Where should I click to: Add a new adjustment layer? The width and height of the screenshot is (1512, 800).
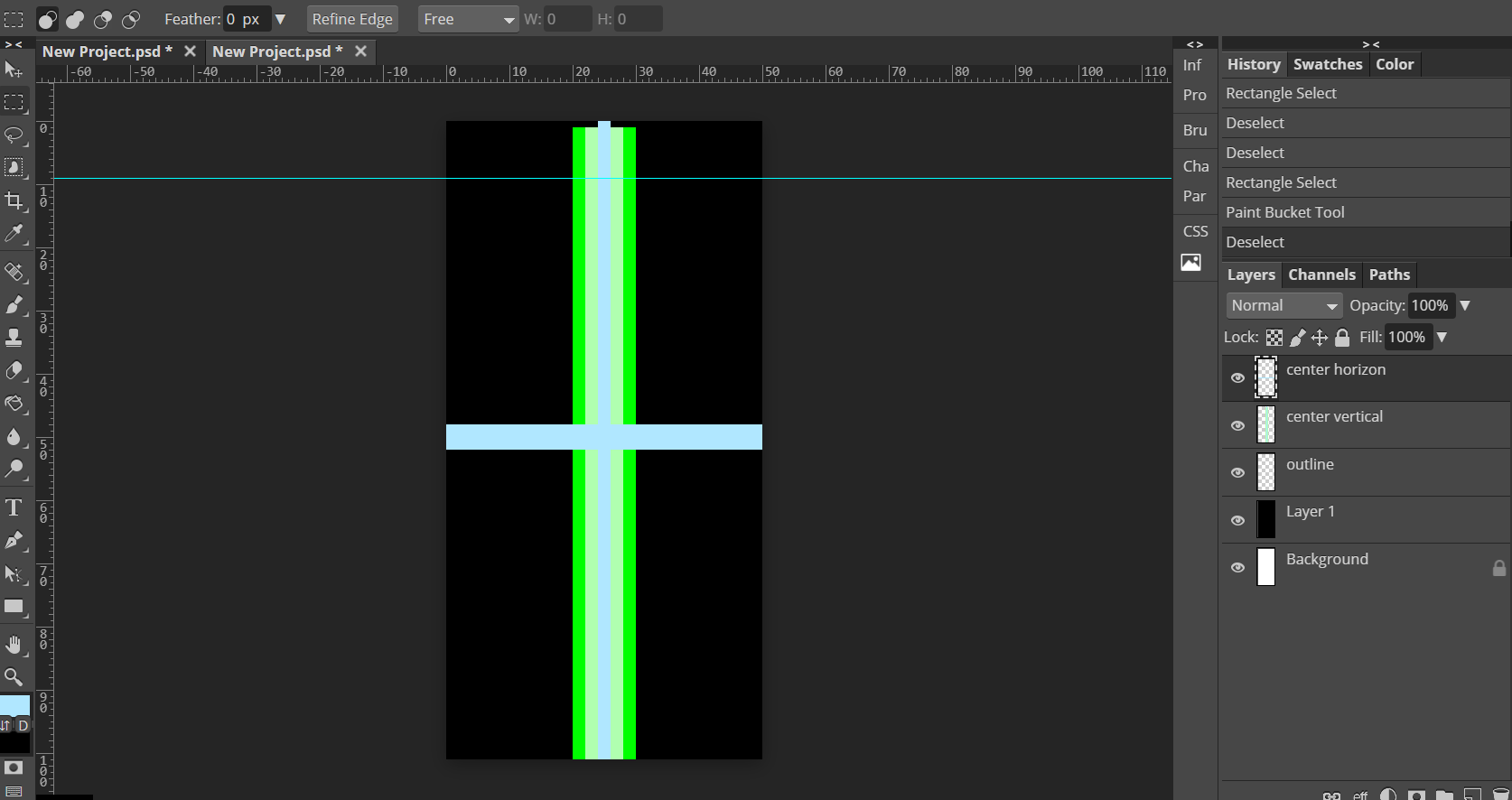[x=1388, y=795]
